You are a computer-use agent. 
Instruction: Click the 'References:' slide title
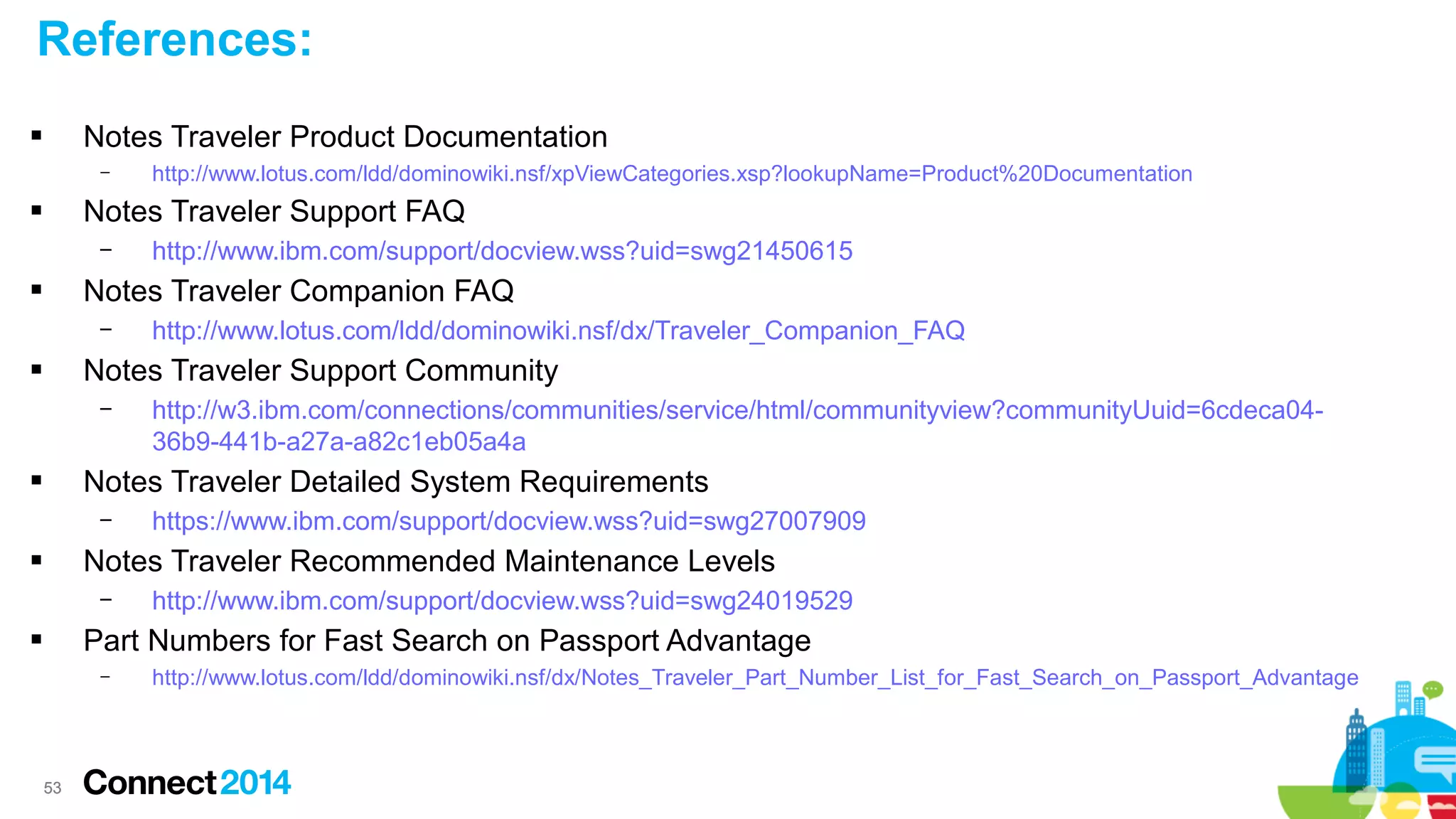175,39
